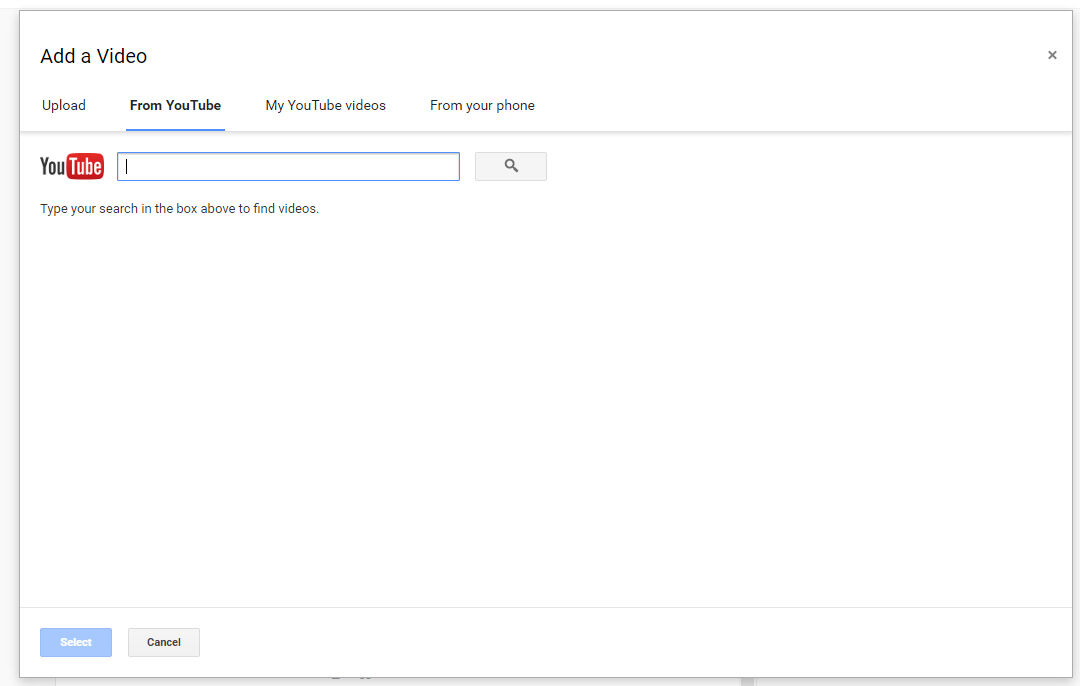1080x686 pixels.
Task: Cancel adding a video
Action: 164,642
